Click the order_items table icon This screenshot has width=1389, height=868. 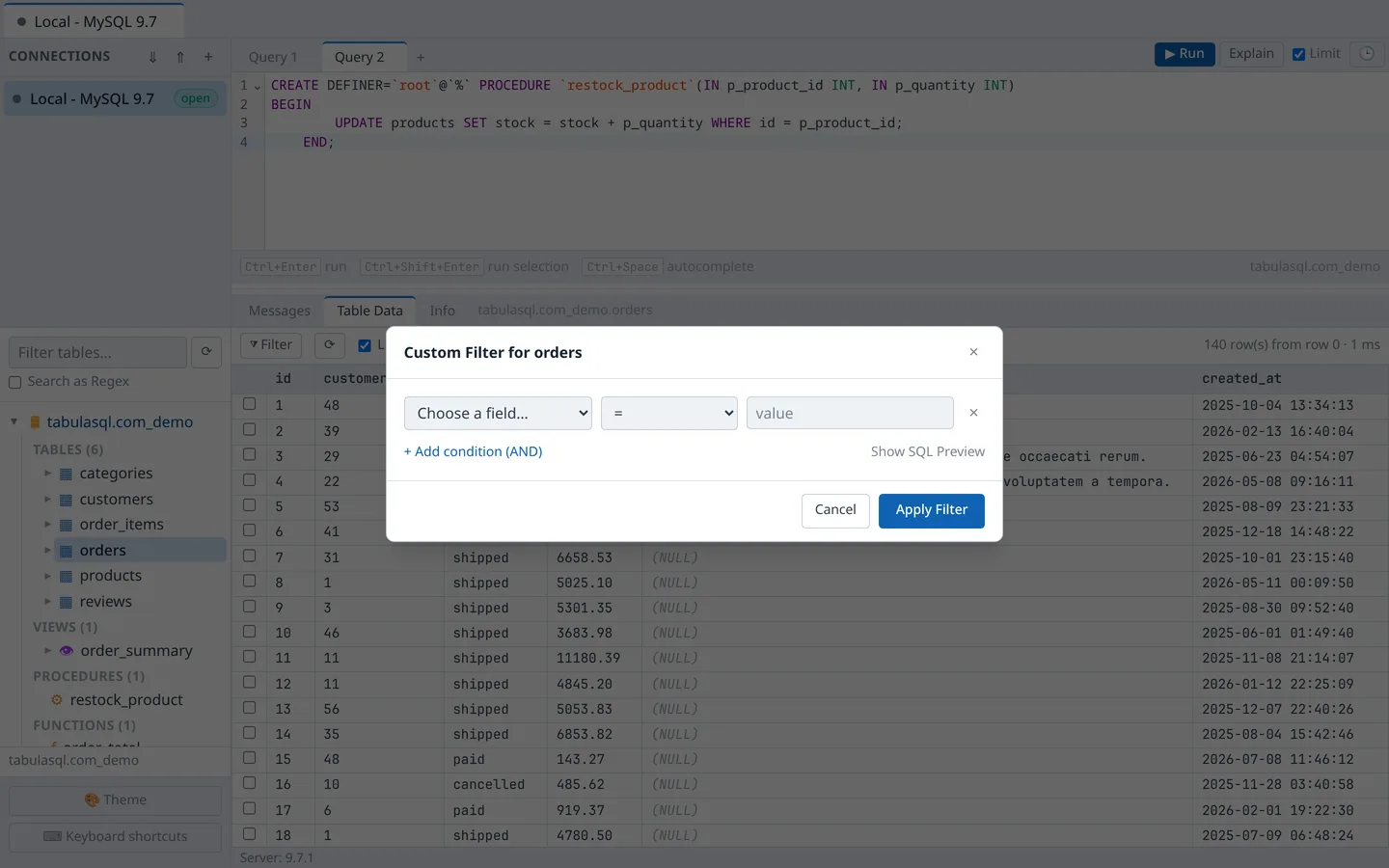coord(67,525)
